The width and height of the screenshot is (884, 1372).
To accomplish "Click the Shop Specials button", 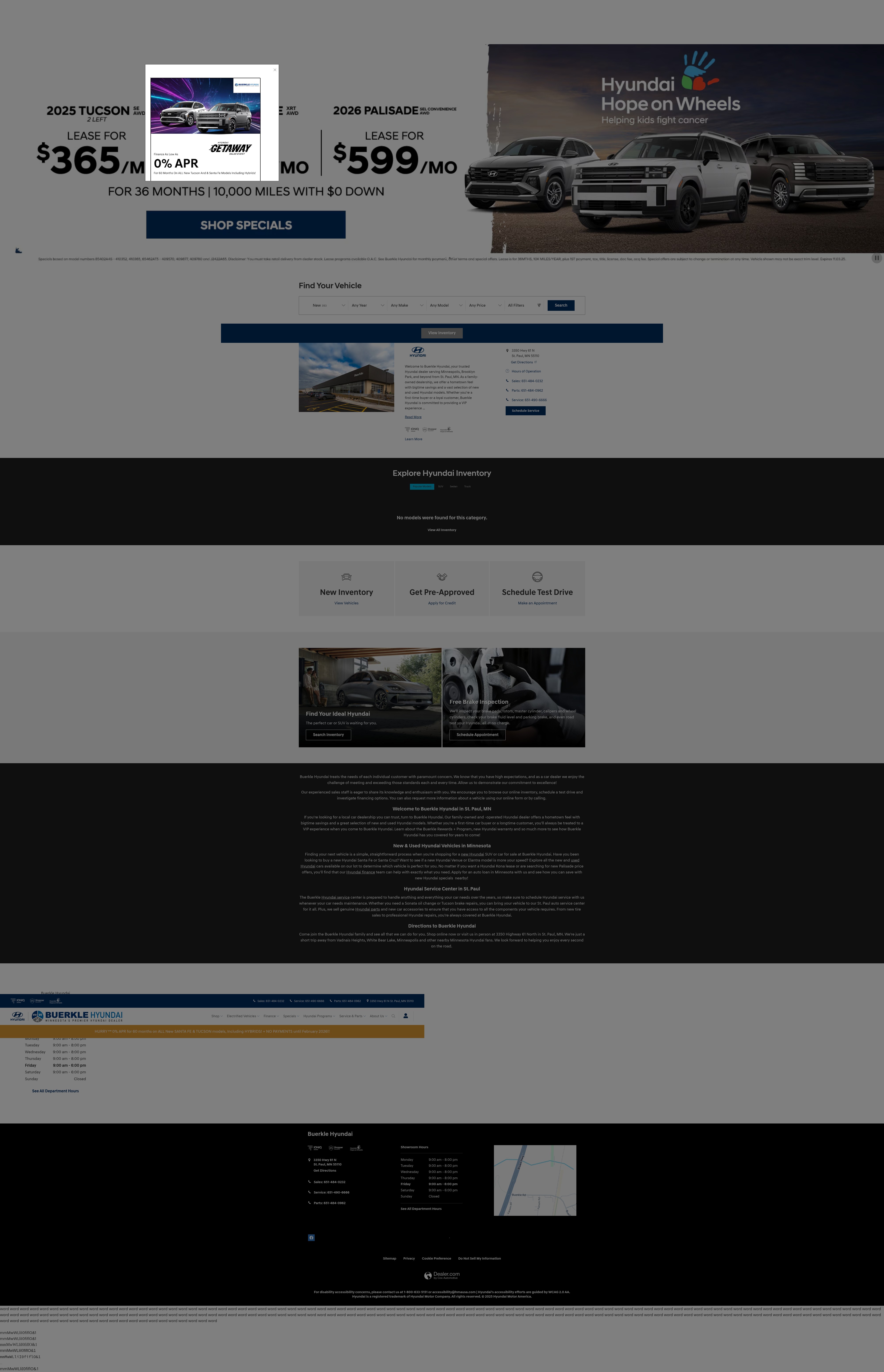I will (246, 225).
